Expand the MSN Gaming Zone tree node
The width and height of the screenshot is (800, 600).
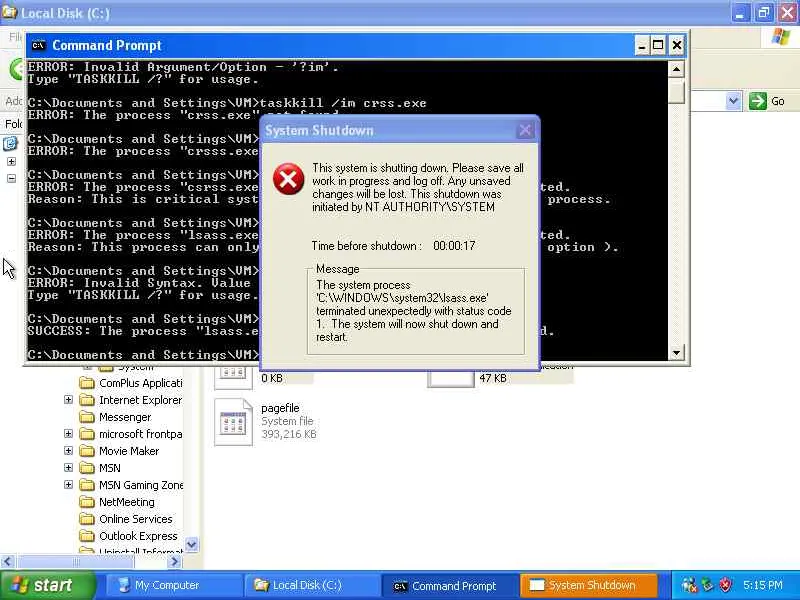point(68,485)
